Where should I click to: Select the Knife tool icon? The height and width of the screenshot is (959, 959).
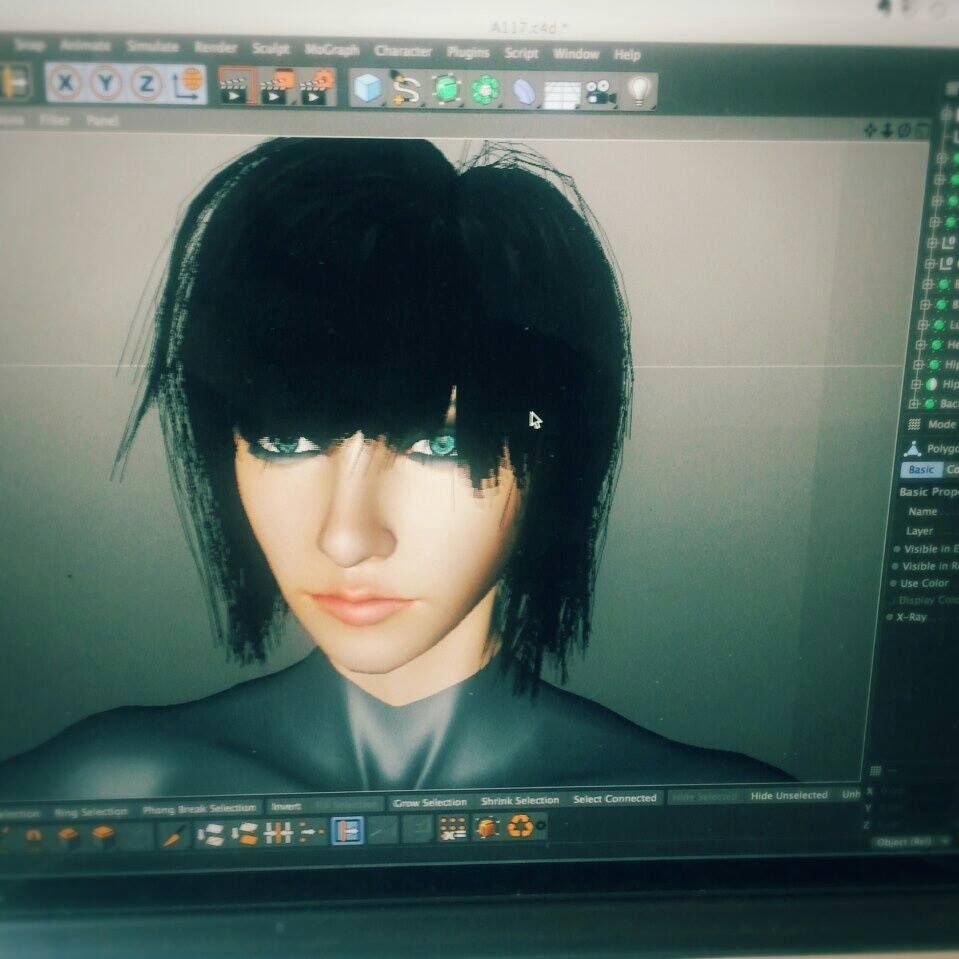[x=174, y=835]
